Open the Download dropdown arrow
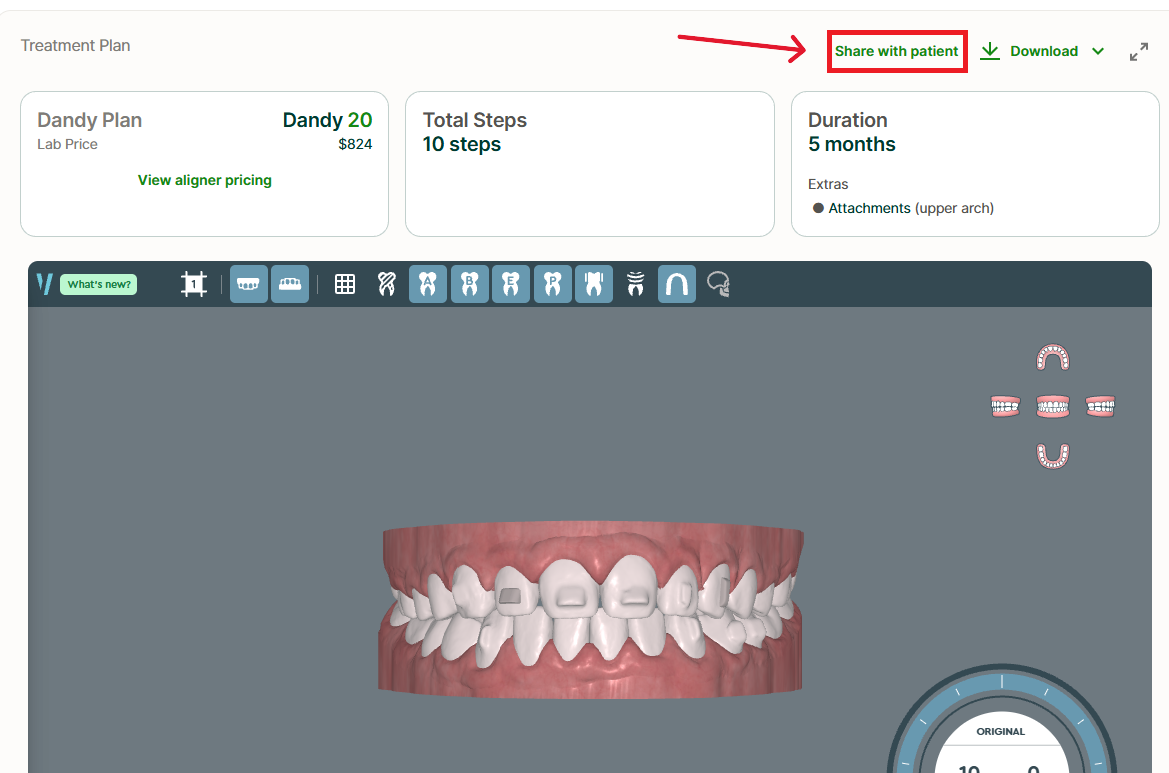The height and width of the screenshot is (773, 1169). tap(1098, 51)
